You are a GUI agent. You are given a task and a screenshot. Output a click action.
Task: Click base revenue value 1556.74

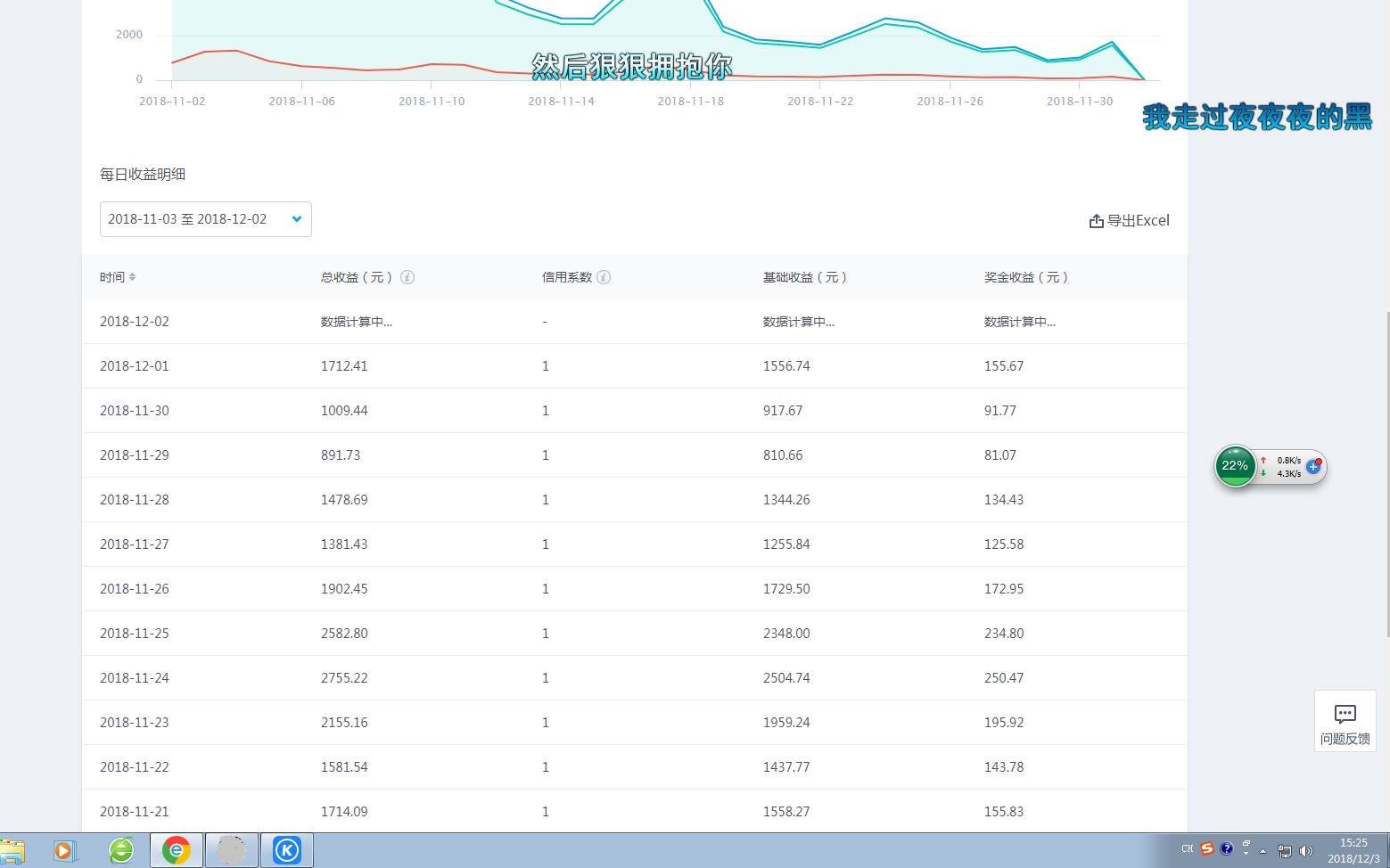(786, 366)
